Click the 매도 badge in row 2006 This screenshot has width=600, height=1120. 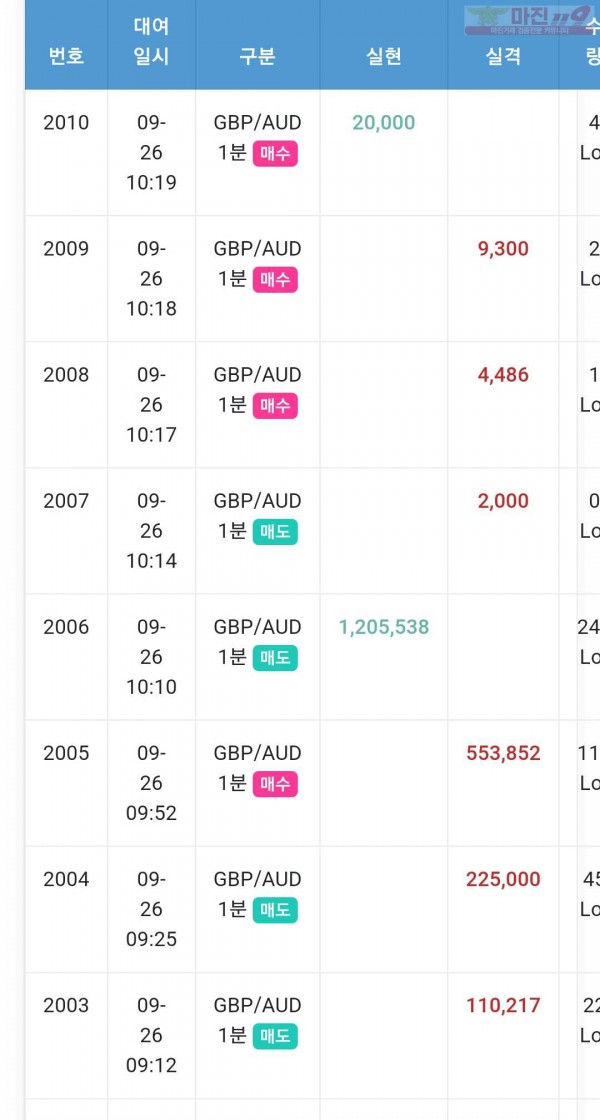[275, 659]
